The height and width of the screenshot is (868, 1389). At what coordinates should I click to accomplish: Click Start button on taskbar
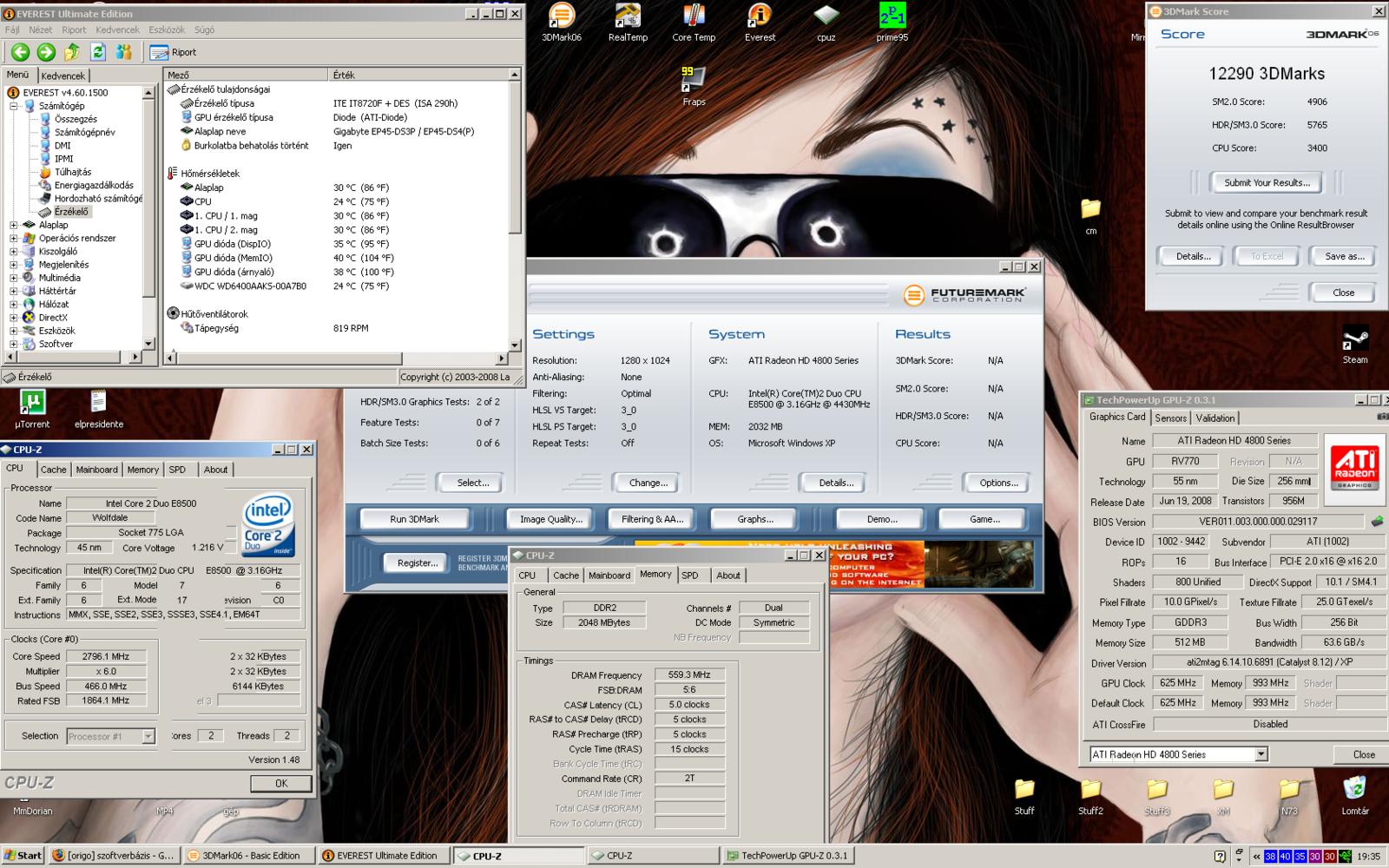pos(23,855)
